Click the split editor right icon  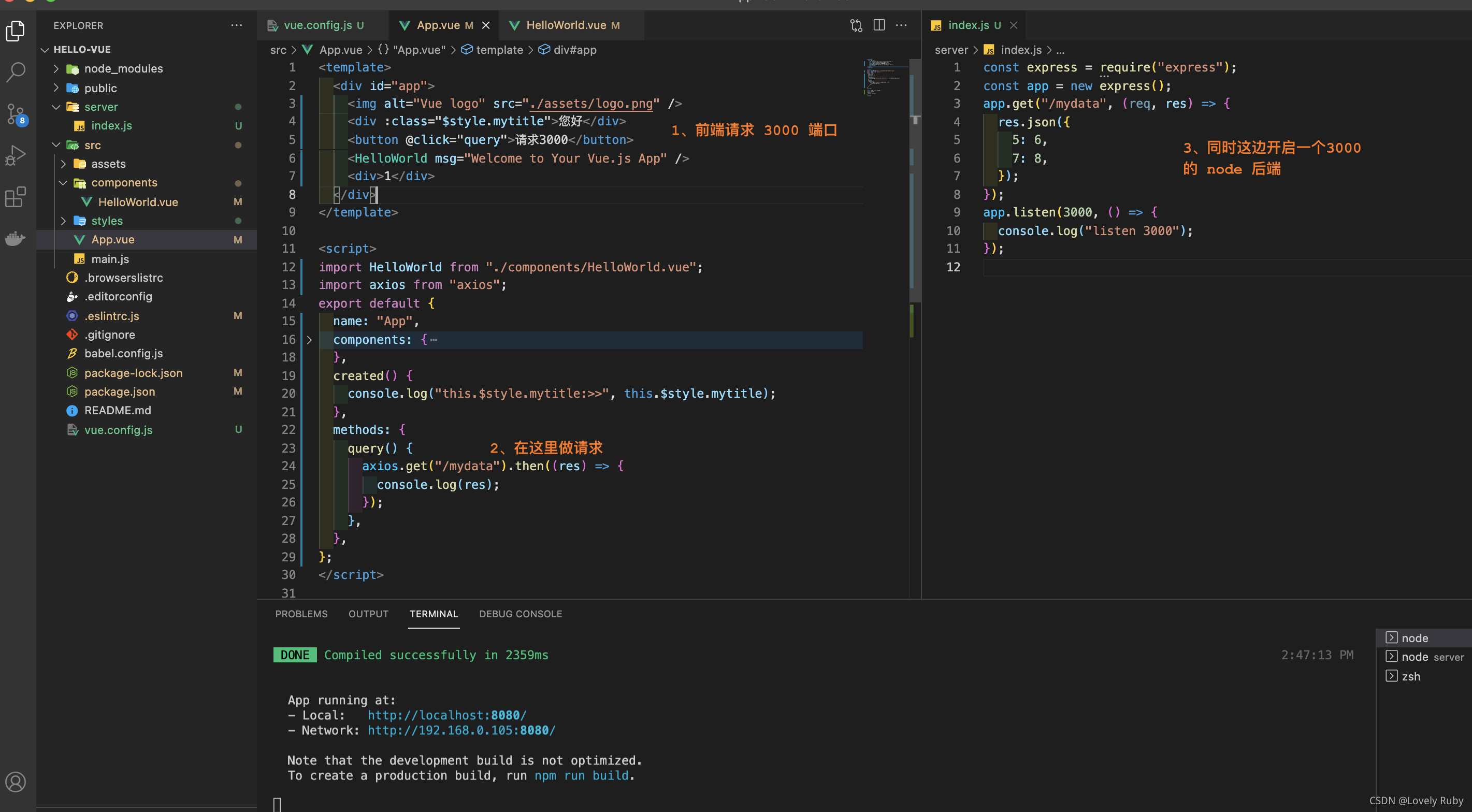(879, 25)
